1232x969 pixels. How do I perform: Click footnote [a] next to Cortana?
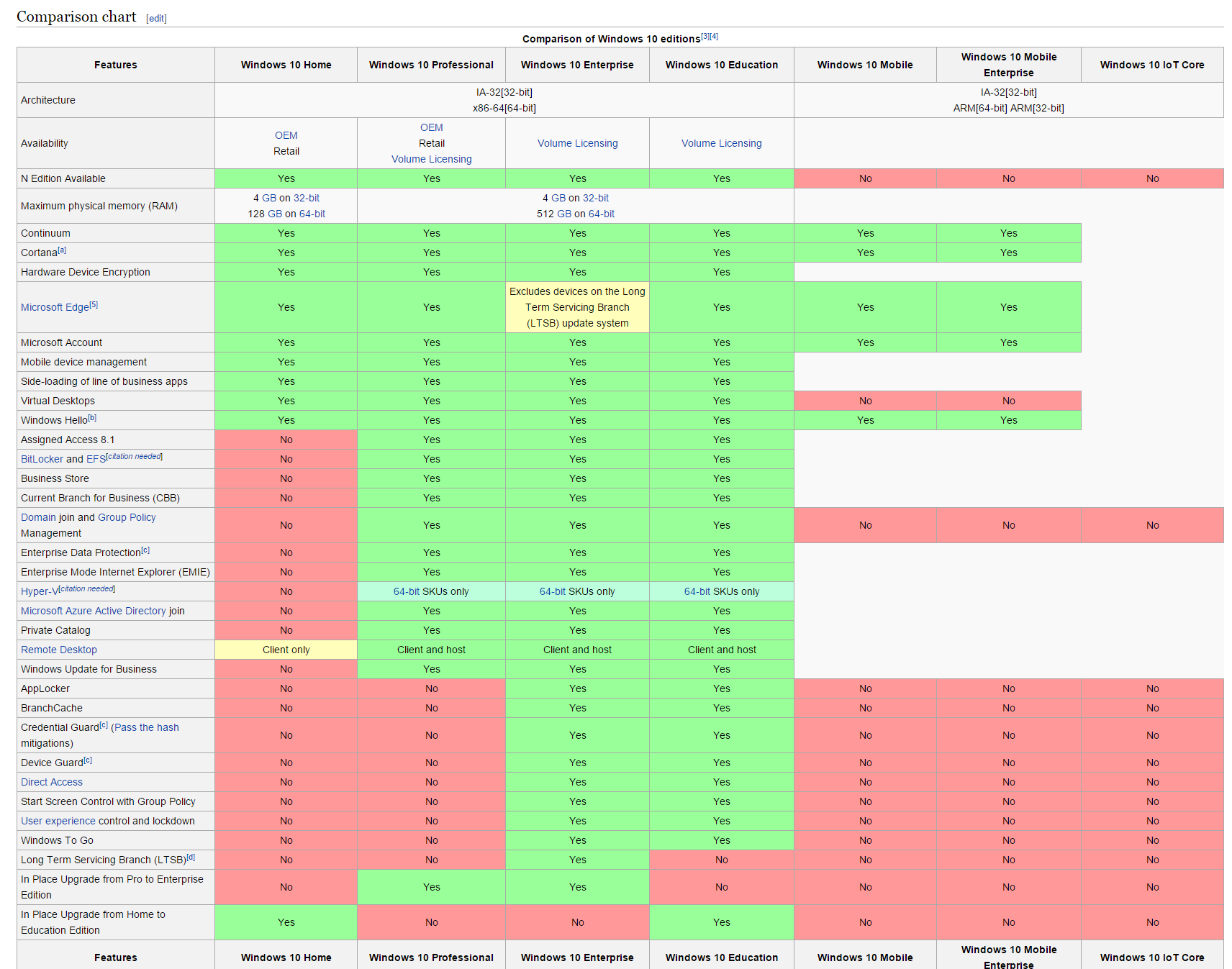tap(62, 250)
